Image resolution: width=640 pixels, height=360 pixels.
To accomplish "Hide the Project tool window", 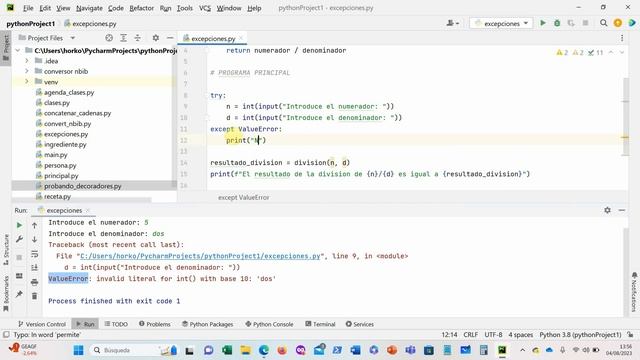I will pos(170,38).
